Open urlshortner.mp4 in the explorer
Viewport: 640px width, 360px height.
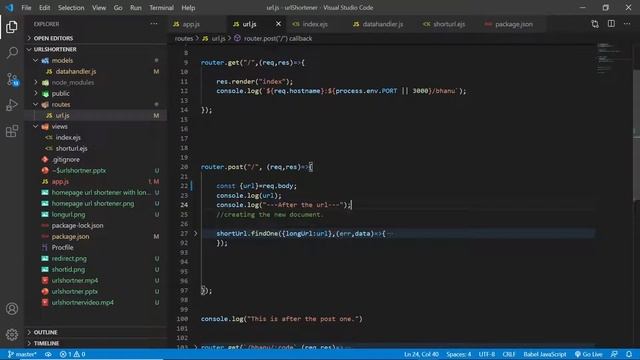[x=75, y=280]
